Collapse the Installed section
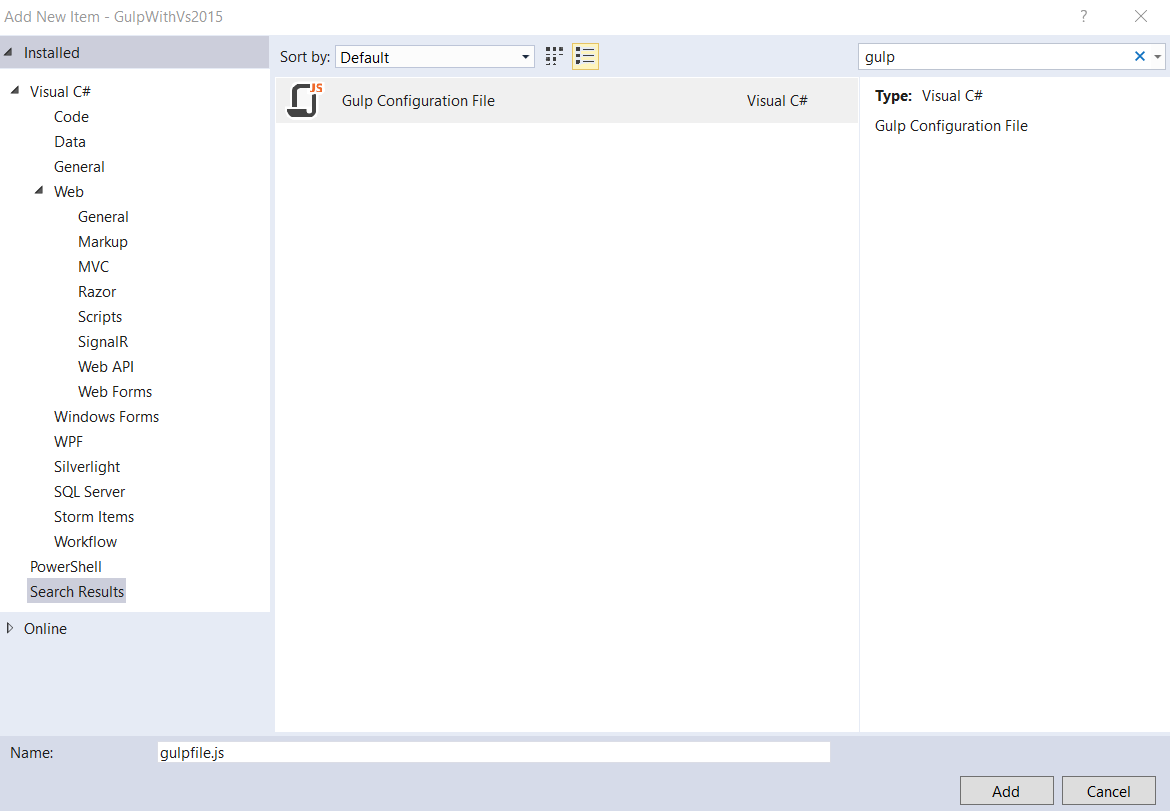 pos(9,52)
